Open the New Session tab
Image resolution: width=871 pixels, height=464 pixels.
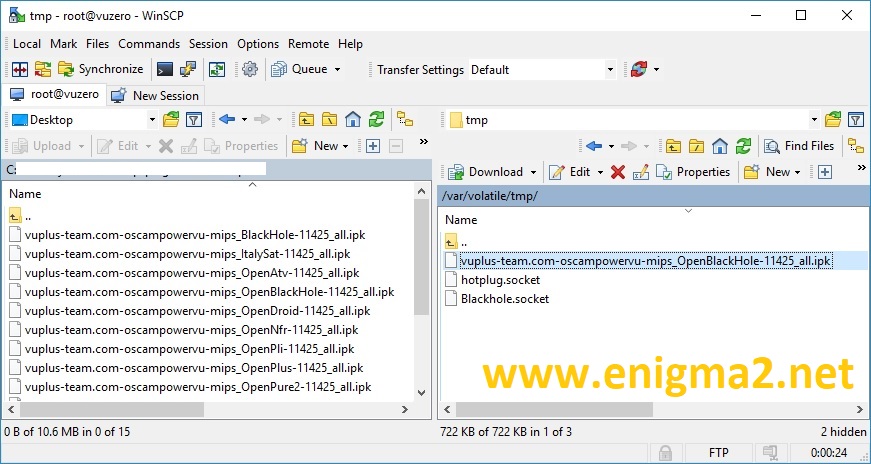[155, 96]
